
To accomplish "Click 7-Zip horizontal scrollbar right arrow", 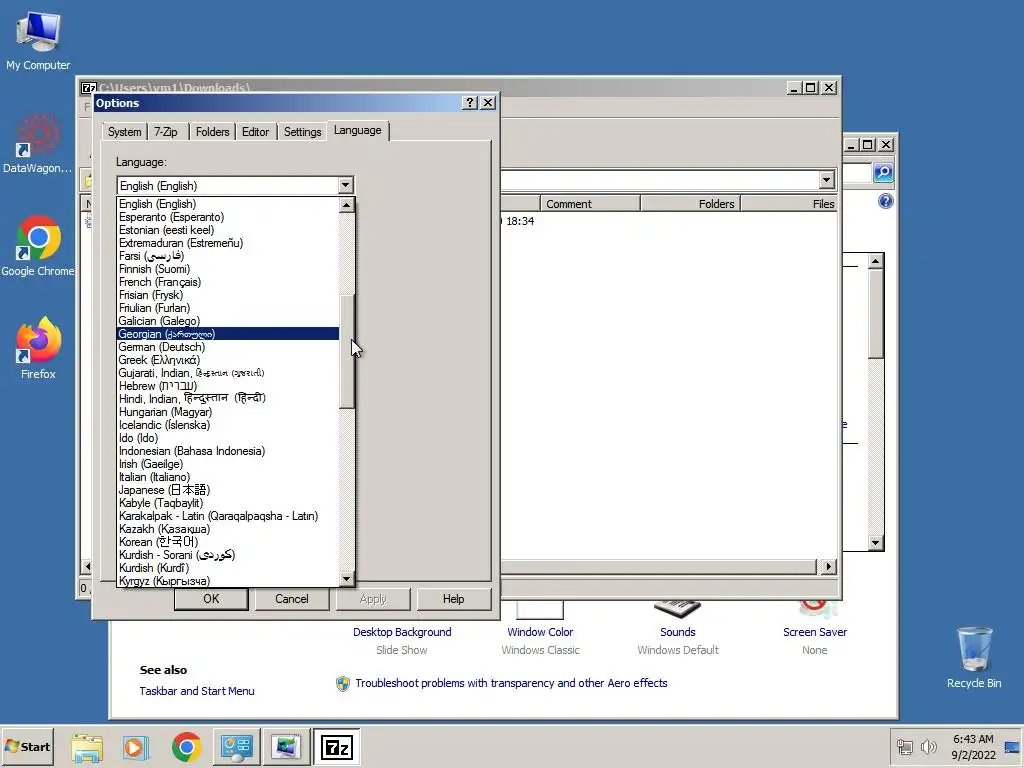I will coord(829,566).
